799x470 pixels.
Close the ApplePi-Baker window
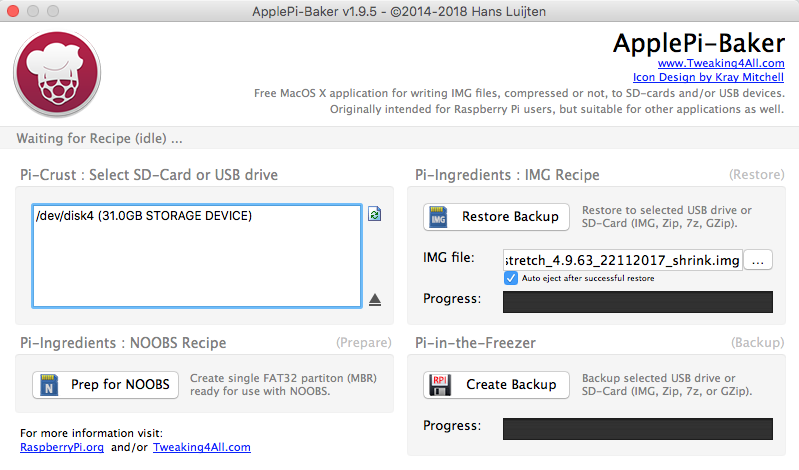[x=13, y=11]
